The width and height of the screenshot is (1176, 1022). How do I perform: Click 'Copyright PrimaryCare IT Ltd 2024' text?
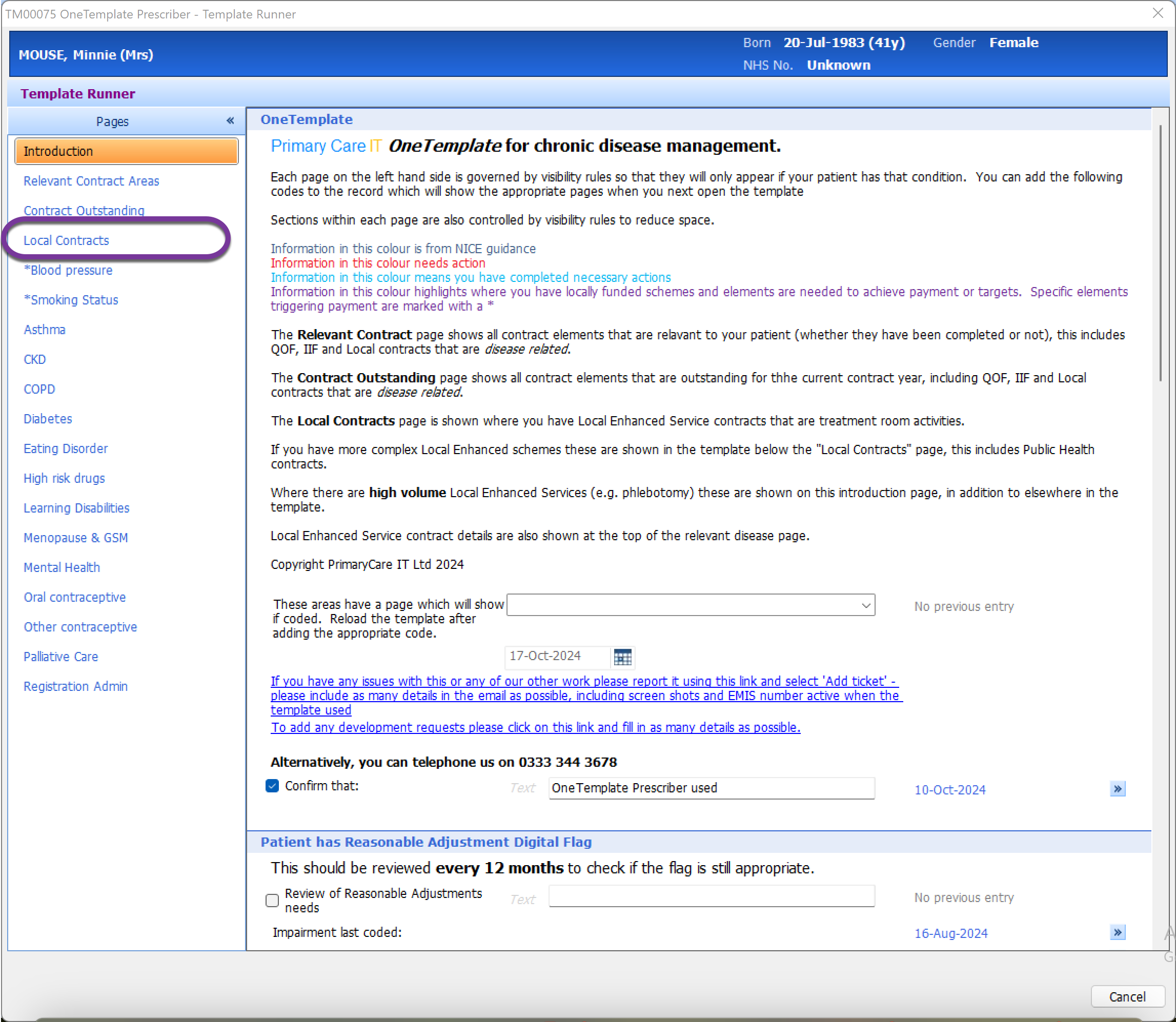coord(367,565)
